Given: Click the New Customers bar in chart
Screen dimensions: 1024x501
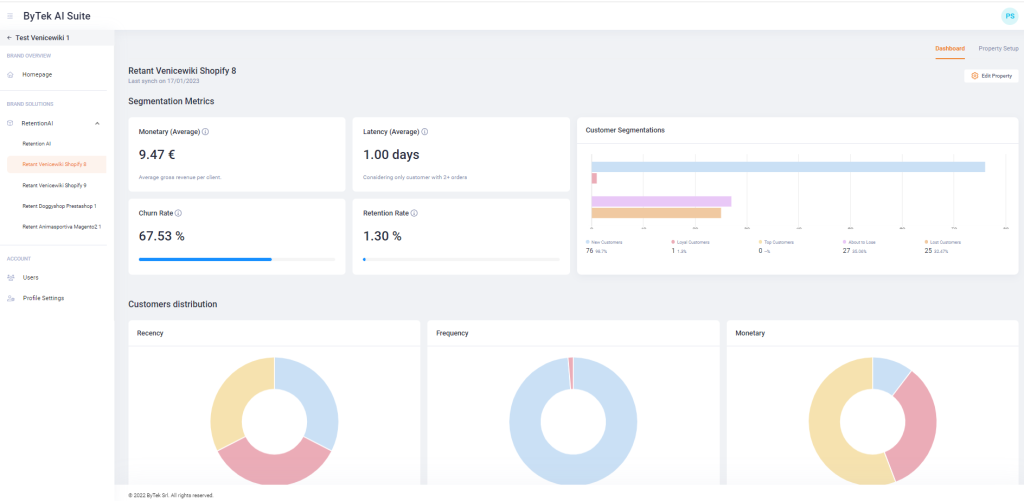Looking at the screenshot, I should pyautogui.click(x=788, y=167).
